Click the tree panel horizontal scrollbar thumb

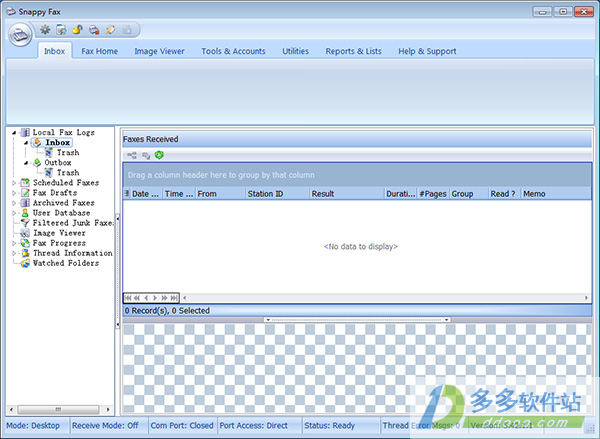[58, 410]
